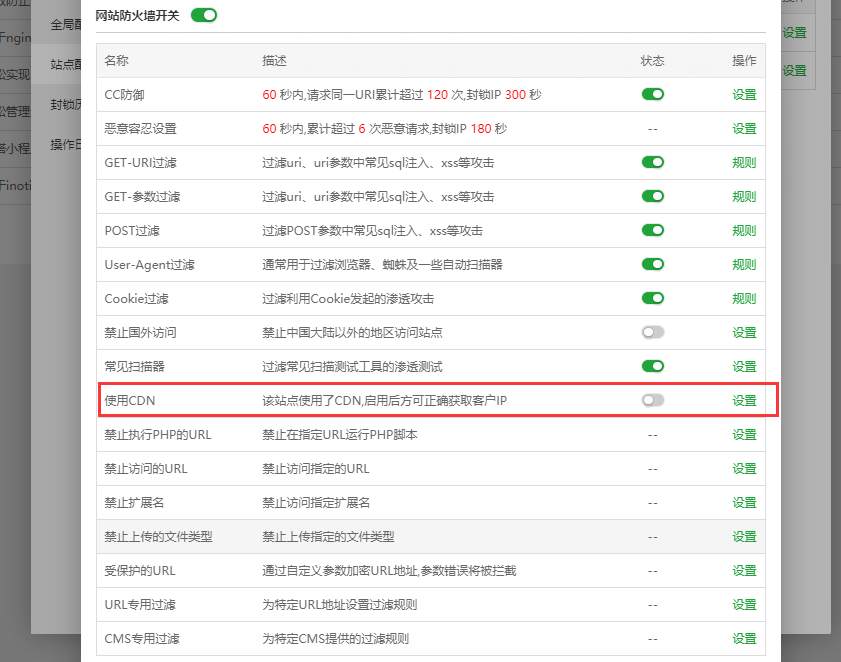The width and height of the screenshot is (841, 662).
Task: Click the 受保护的URL name cell
Action: (x=140, y=571)
